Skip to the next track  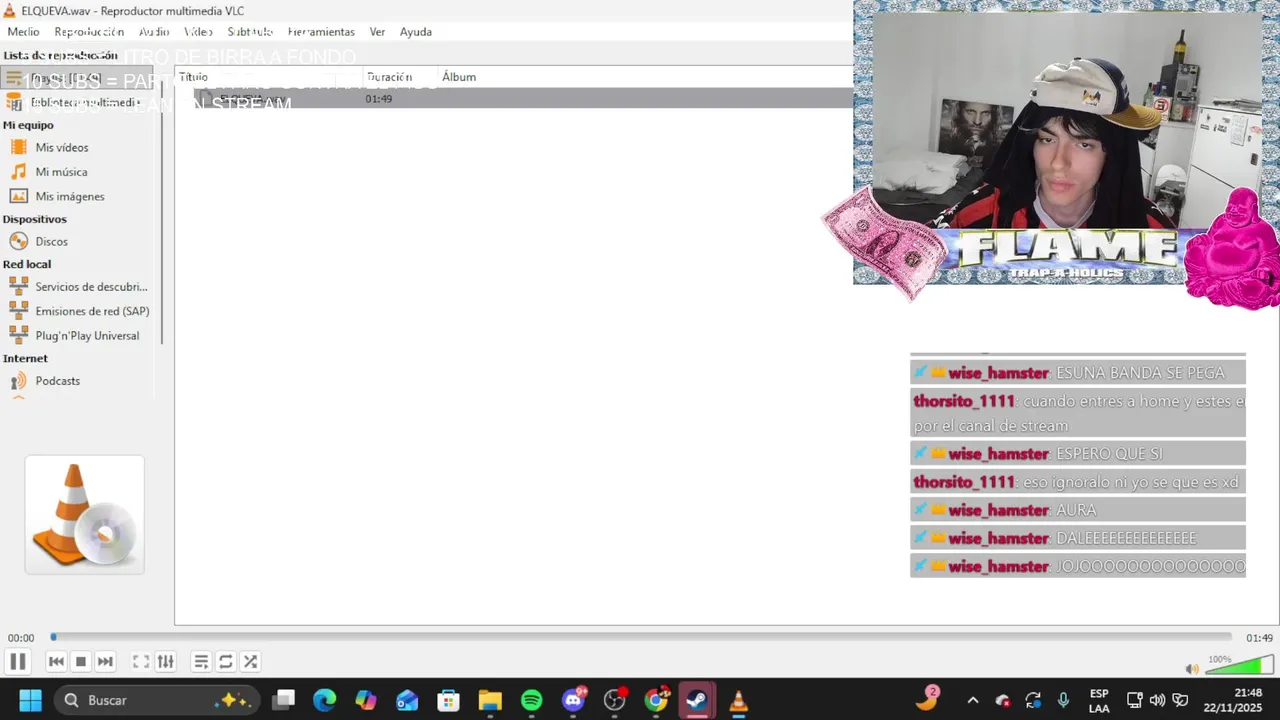point(105,662)
